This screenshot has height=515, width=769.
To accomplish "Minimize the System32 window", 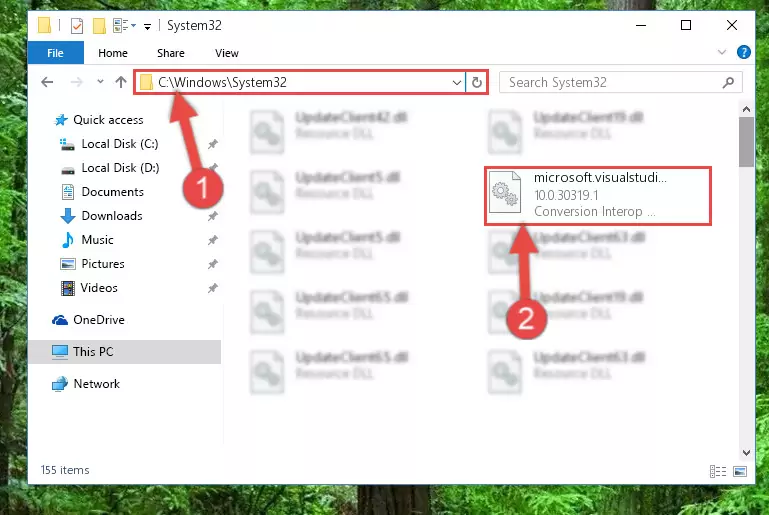I will pos(641,26).
